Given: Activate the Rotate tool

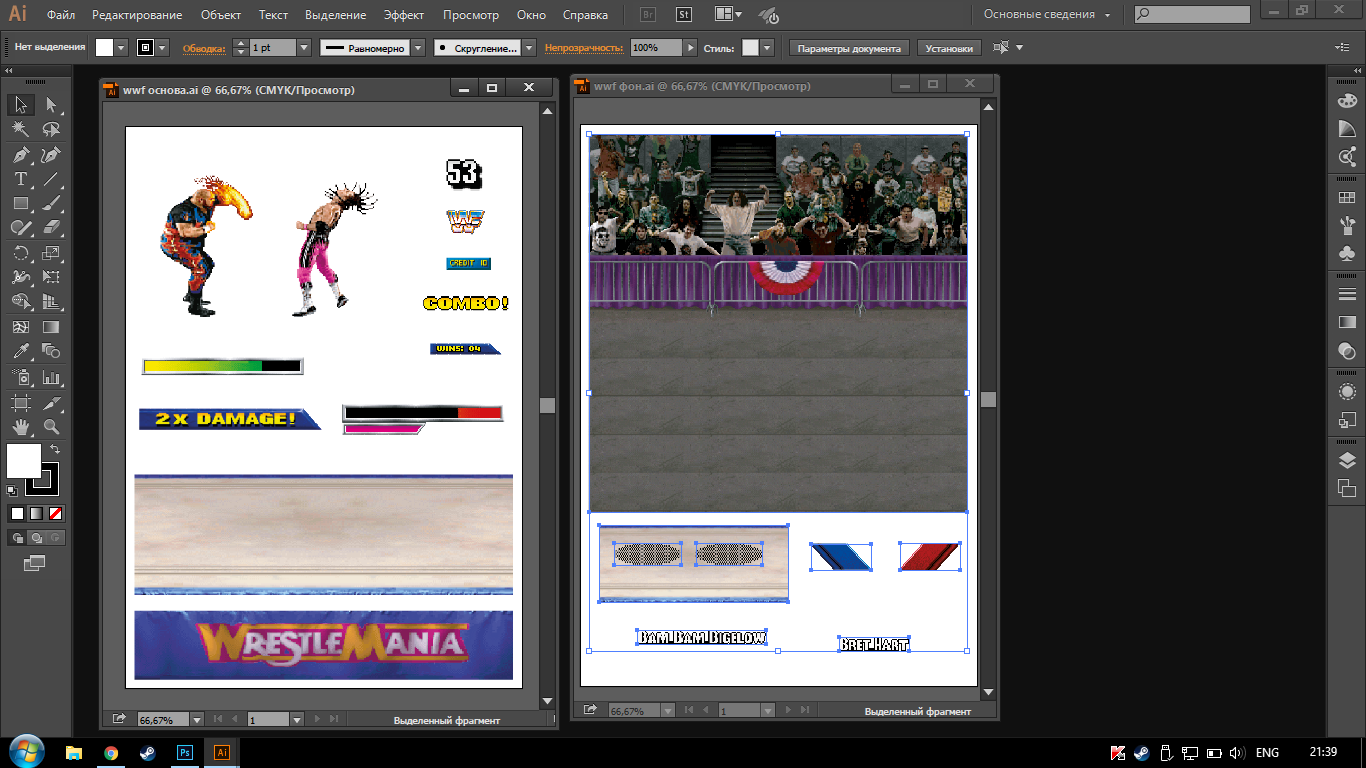Looking at the screenshot, I should (x=21, y=253).
